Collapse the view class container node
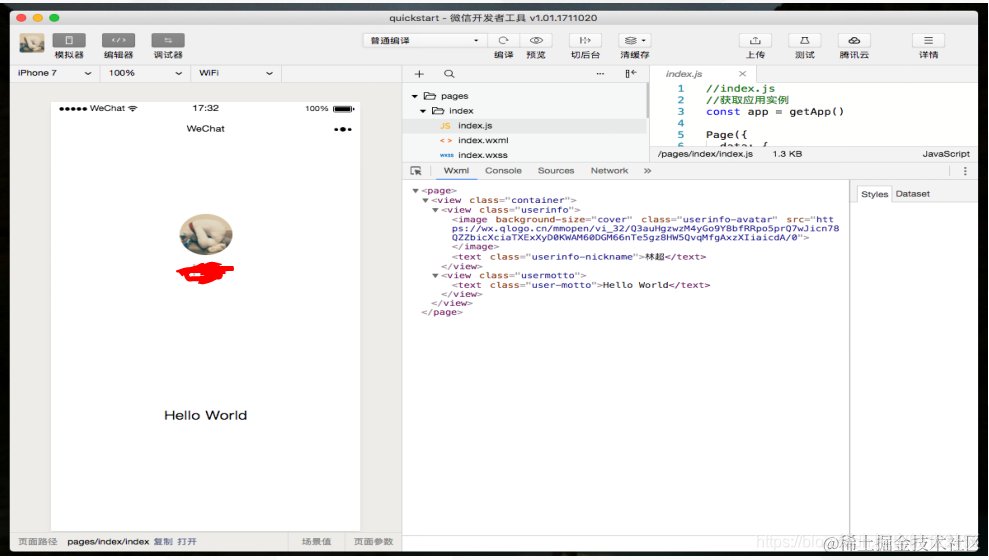The image size is (989, 560). [x=425, y=200]
